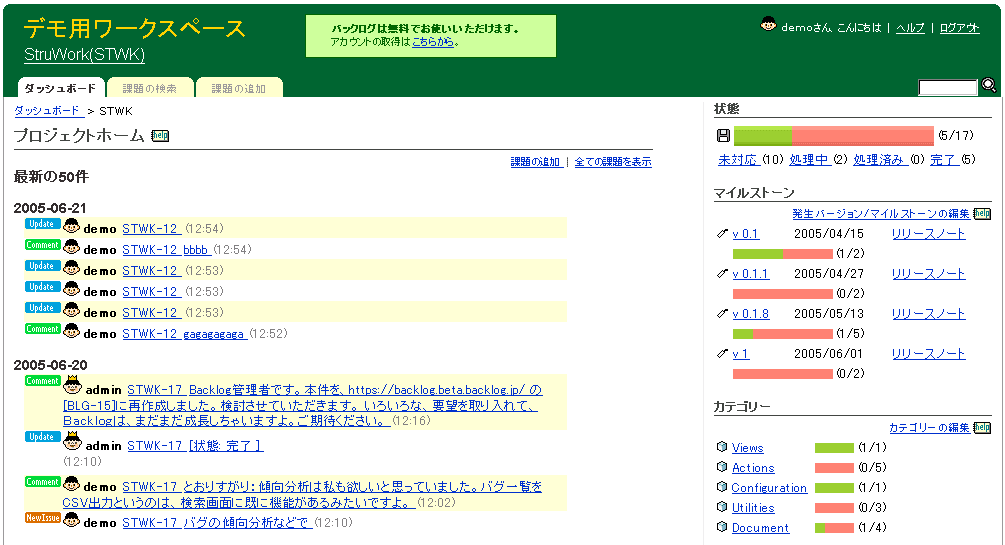
Task: Click pencil icon beside v 0.1.8
Action: coord(722,313)
